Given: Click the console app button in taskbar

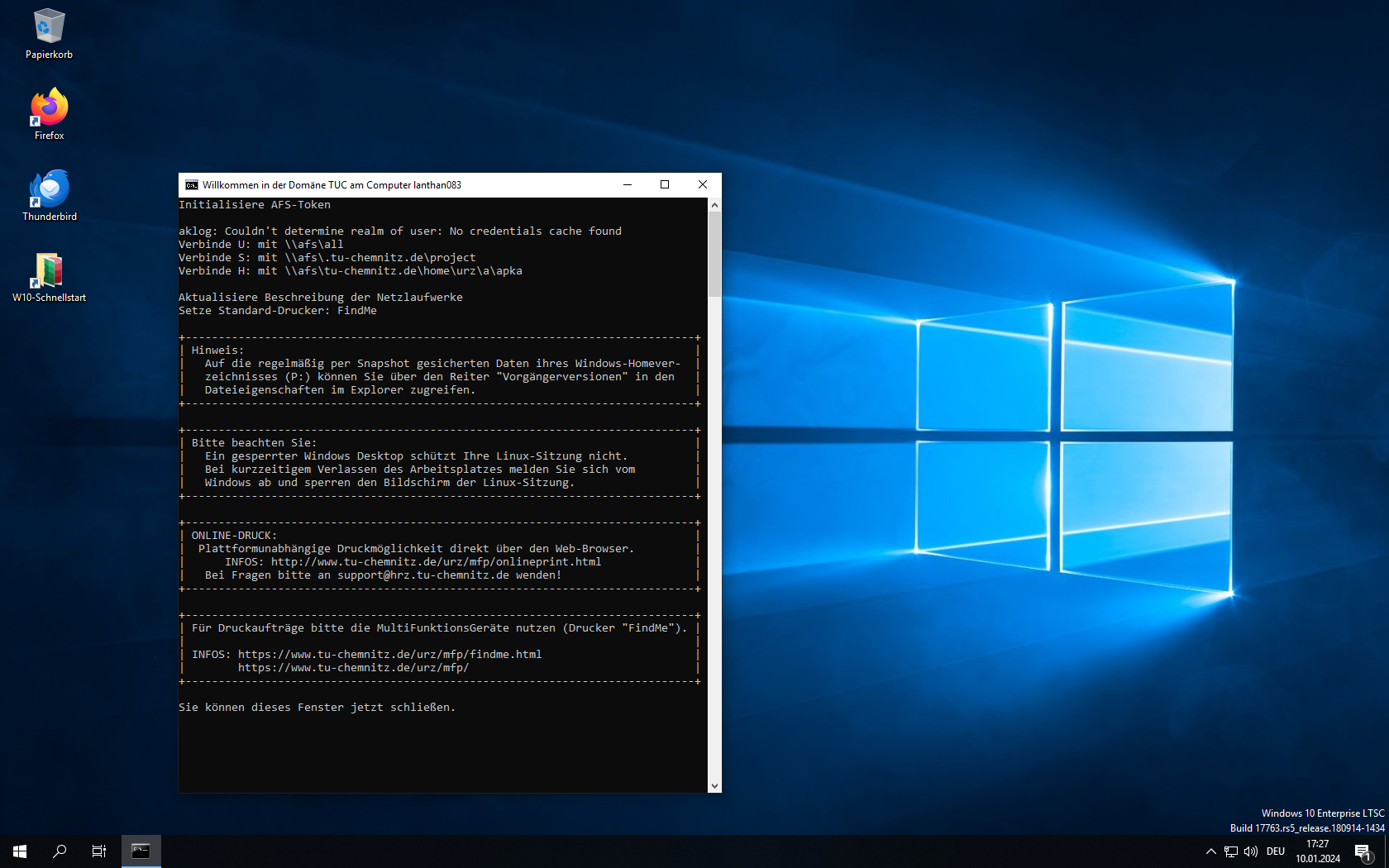Looking at the screenshot, I should pyautogui.click(x=141, y=851).
